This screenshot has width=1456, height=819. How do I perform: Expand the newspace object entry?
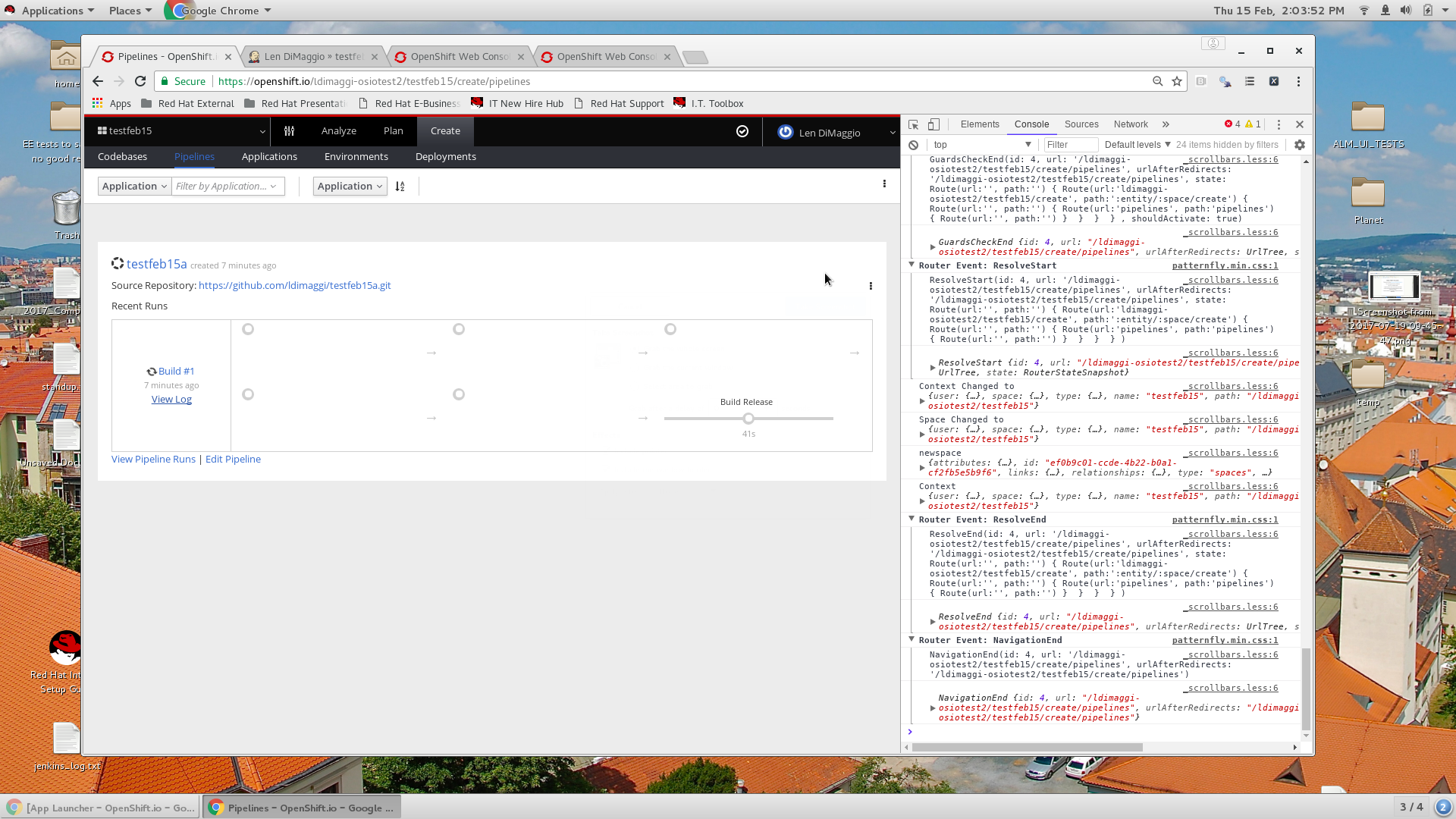point(922,468)
